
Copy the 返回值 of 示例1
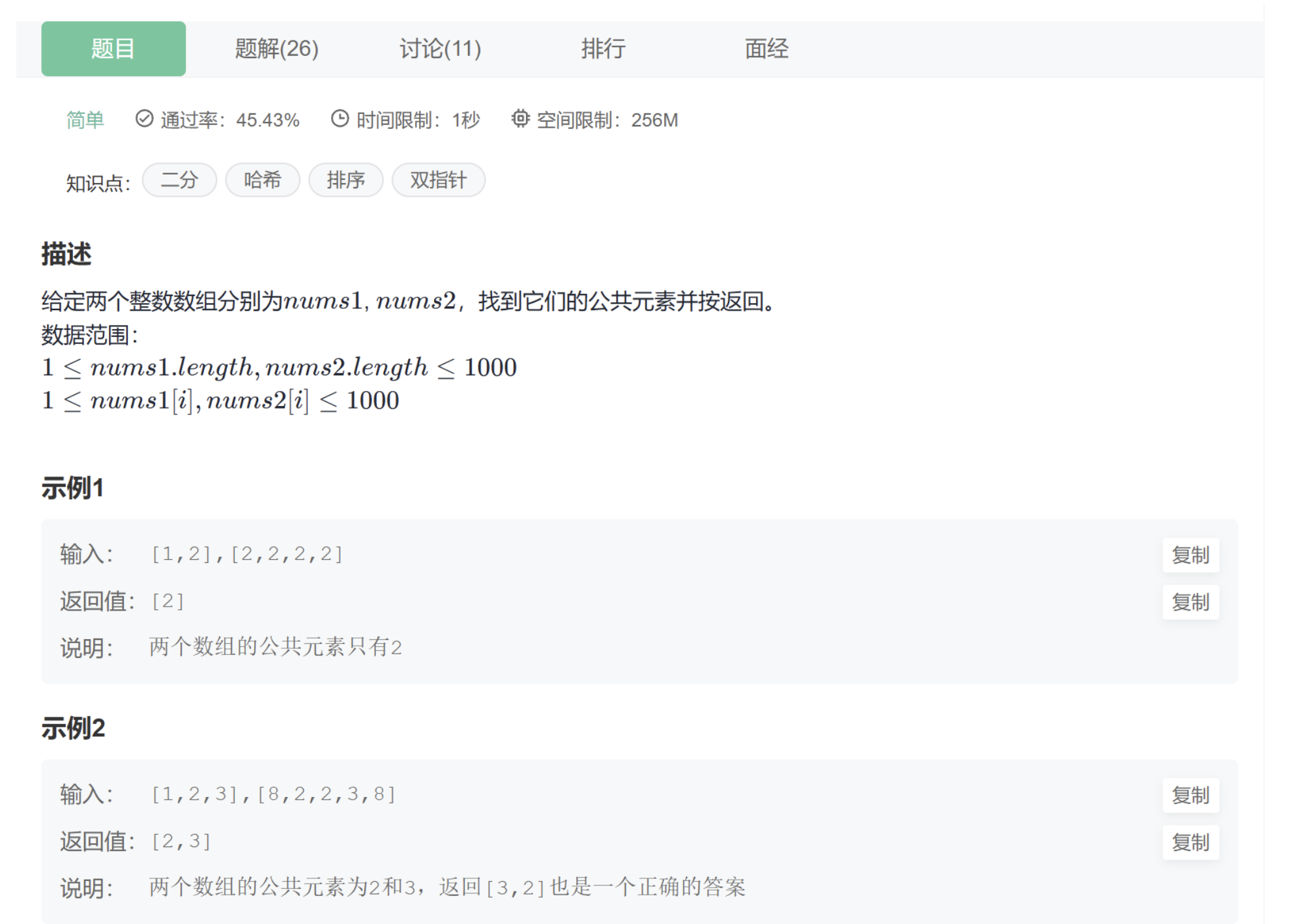(x=1191, y=603)
